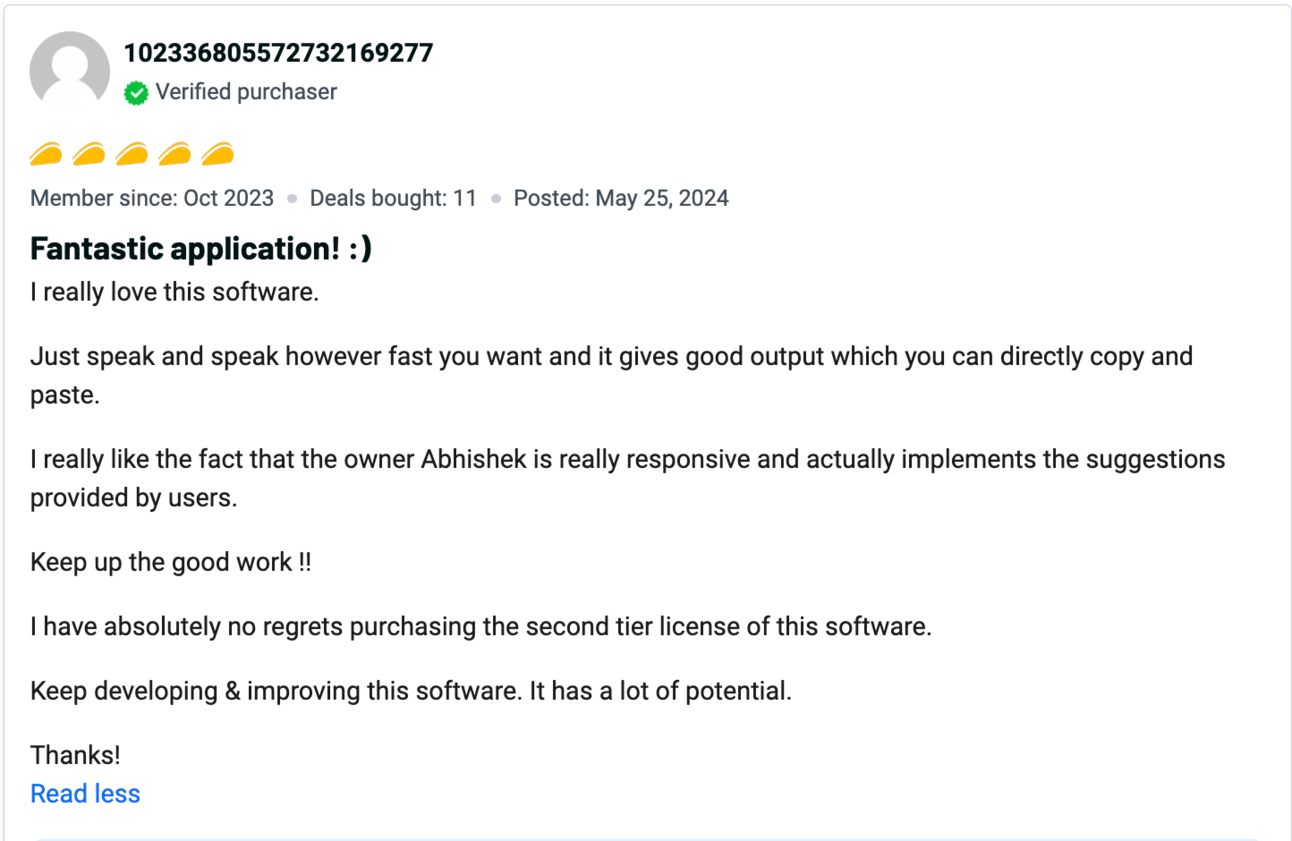Click the gray user avatar icon
Image resolution: width=1292 pixels, height=841 pixels.
point(70,70)
